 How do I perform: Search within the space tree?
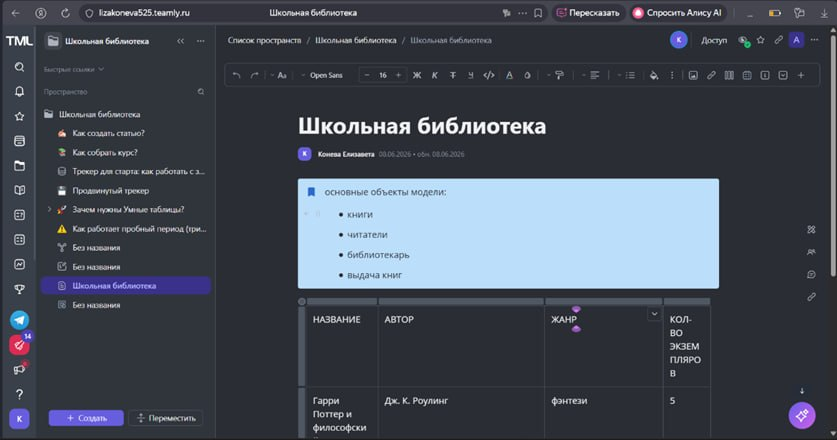(x=201, y=92)
